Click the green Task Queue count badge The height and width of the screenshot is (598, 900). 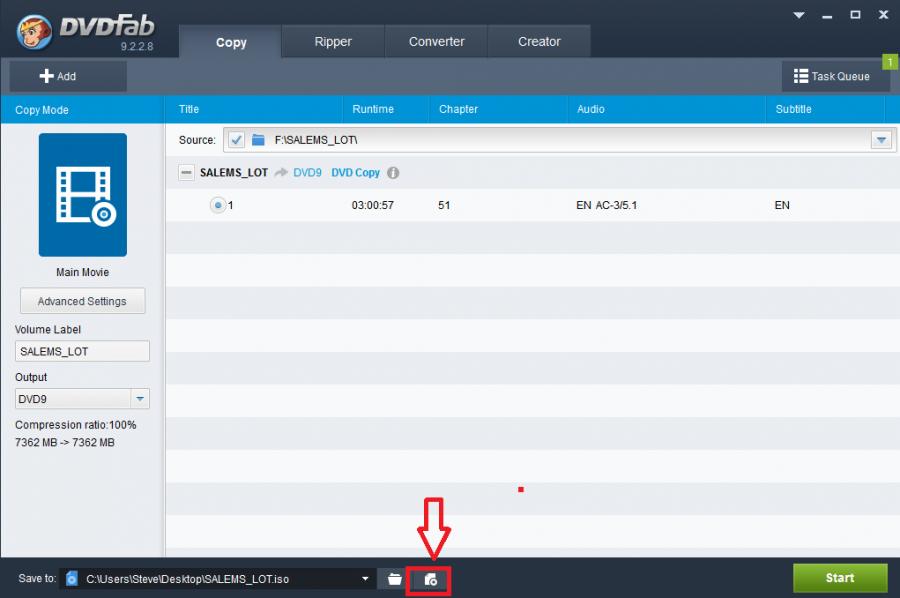point(890,61)
